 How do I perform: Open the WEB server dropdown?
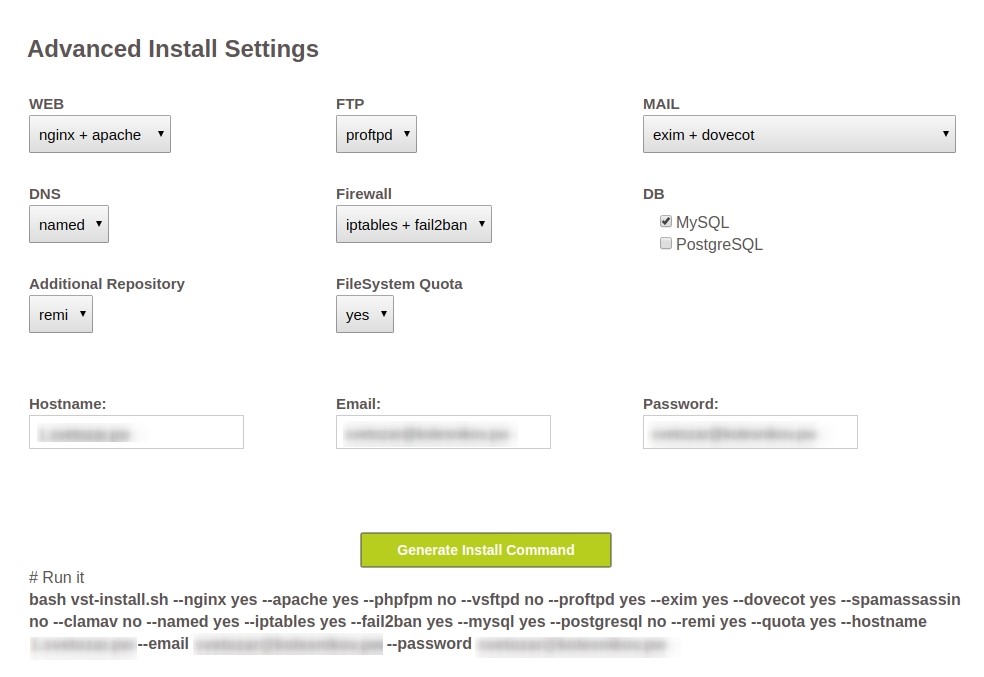[x=100, y=134]
